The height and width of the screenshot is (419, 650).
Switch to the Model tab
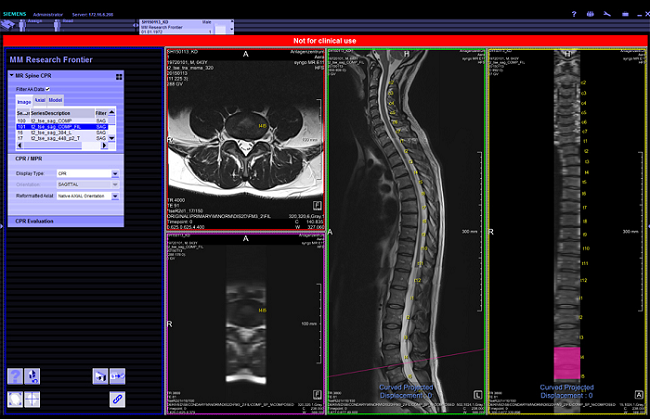click(56, 100)
